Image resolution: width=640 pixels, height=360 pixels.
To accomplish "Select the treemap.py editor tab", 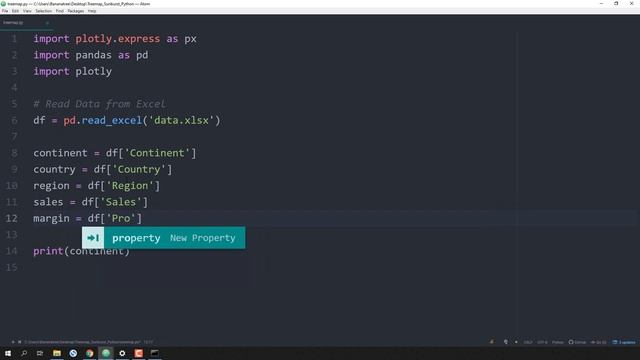I will (x=26, y=23).
